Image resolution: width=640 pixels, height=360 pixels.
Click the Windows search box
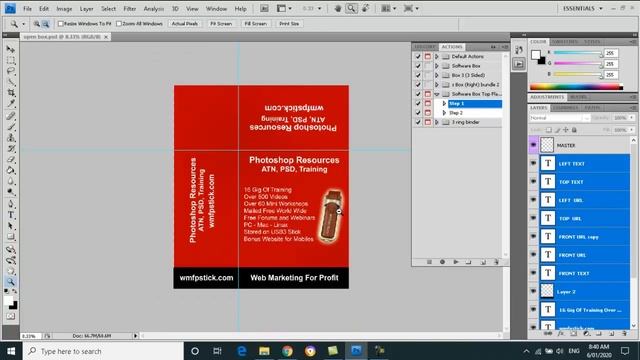[103, 351]
